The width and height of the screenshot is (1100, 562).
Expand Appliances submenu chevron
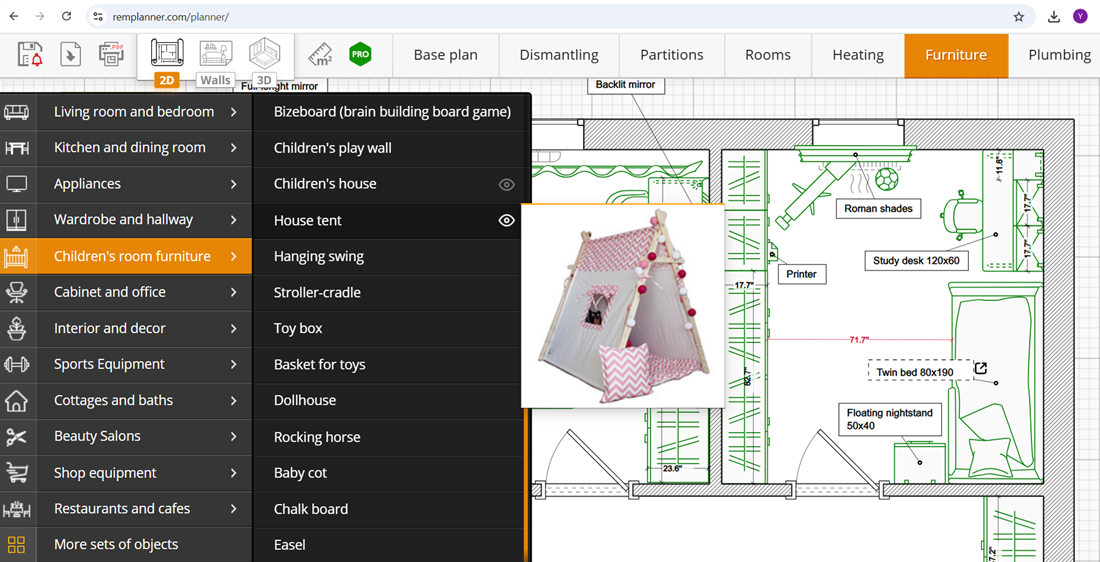click(234, 184)
